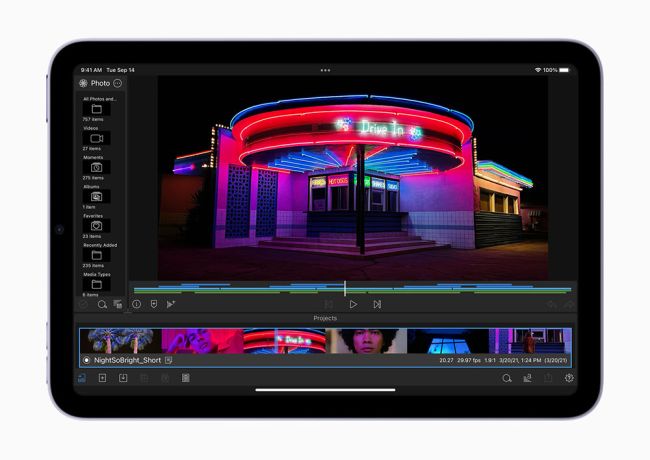The image size is (650, 460).
Task: Change library sort and view options
Action: coord(118,305)
